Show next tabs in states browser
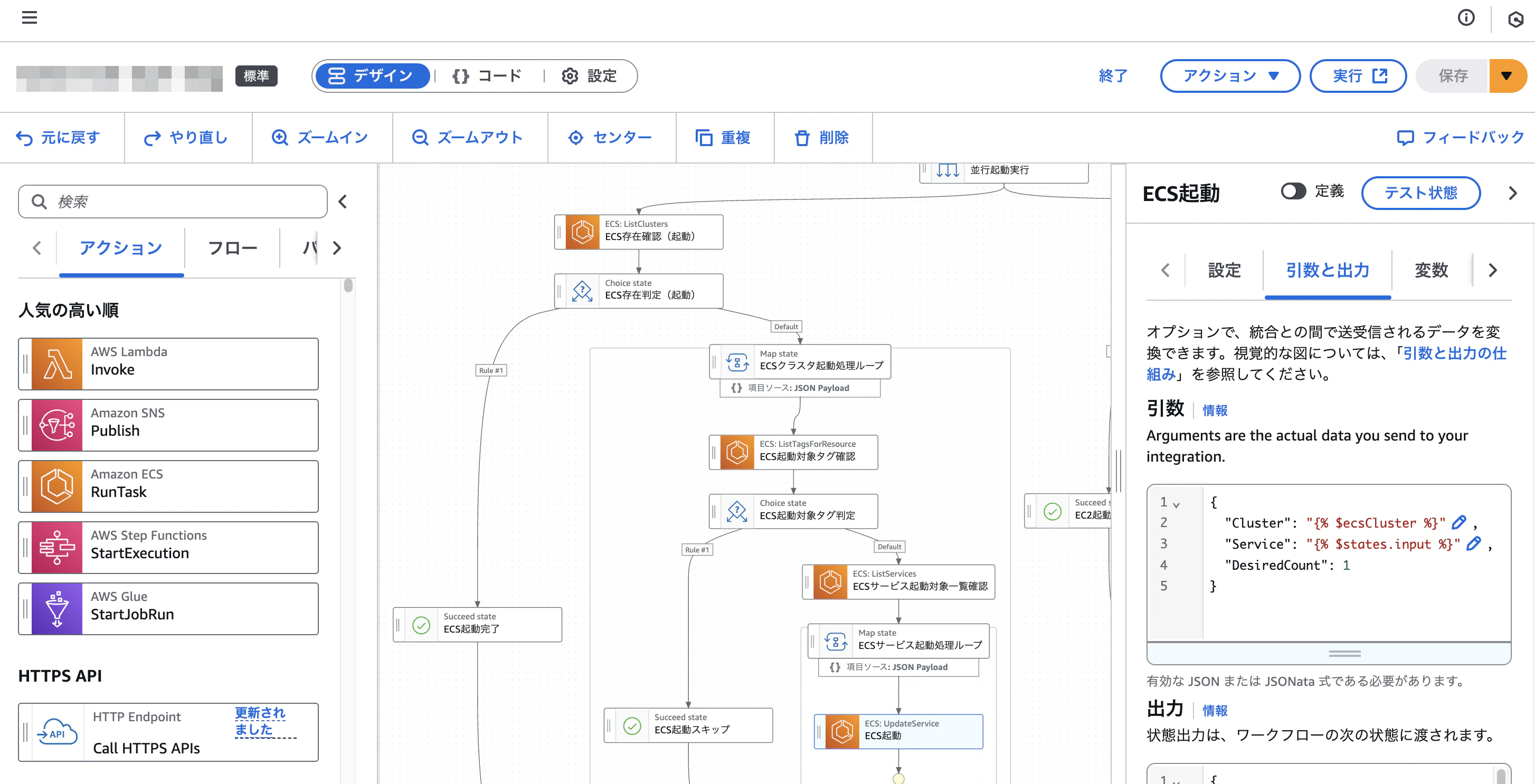This screenshot has height=784, width=1535. (x=337, y=248)
